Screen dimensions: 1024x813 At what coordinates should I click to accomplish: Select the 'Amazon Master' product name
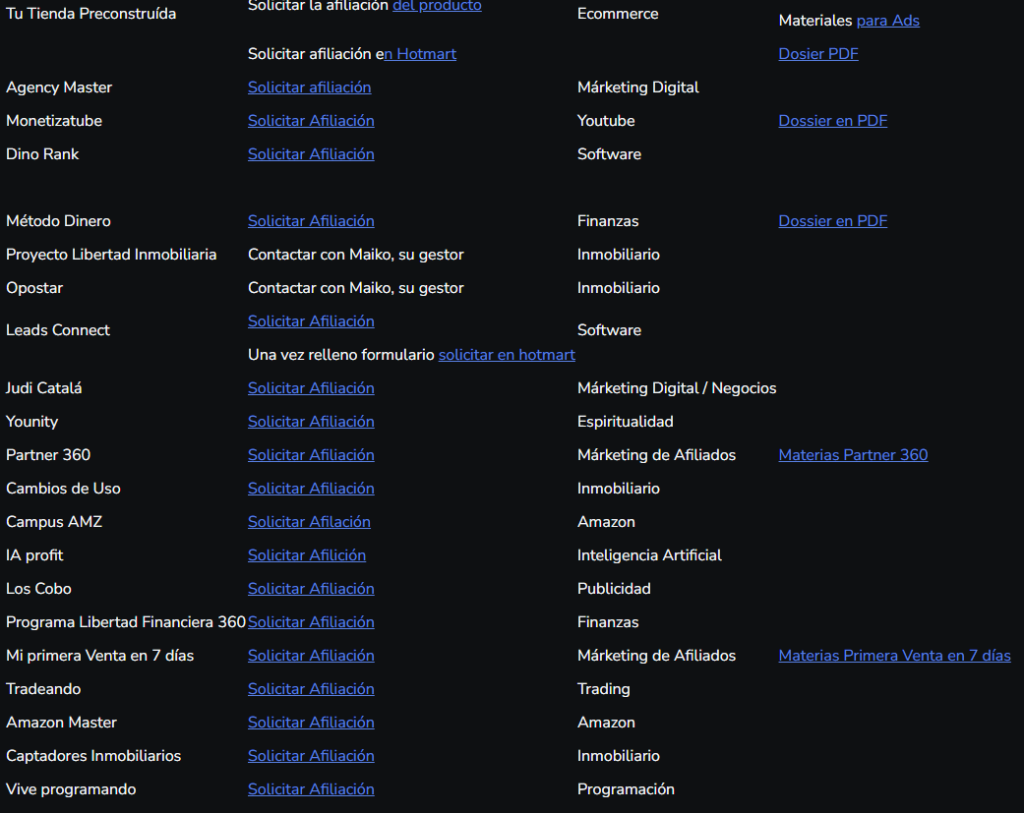coord(61,723)
